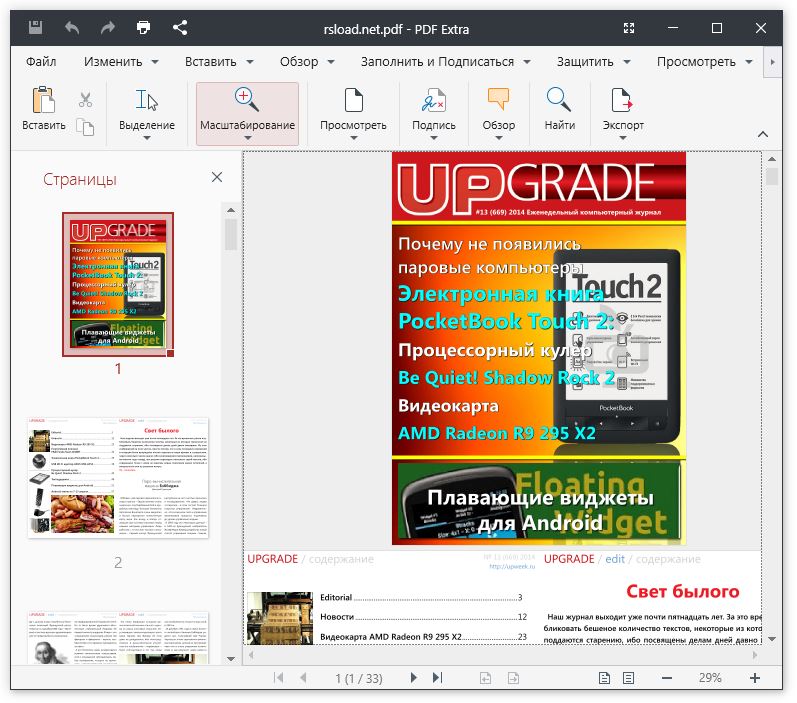
Task: Select page 1 thumbnail
Action: (x=118, y=284)
